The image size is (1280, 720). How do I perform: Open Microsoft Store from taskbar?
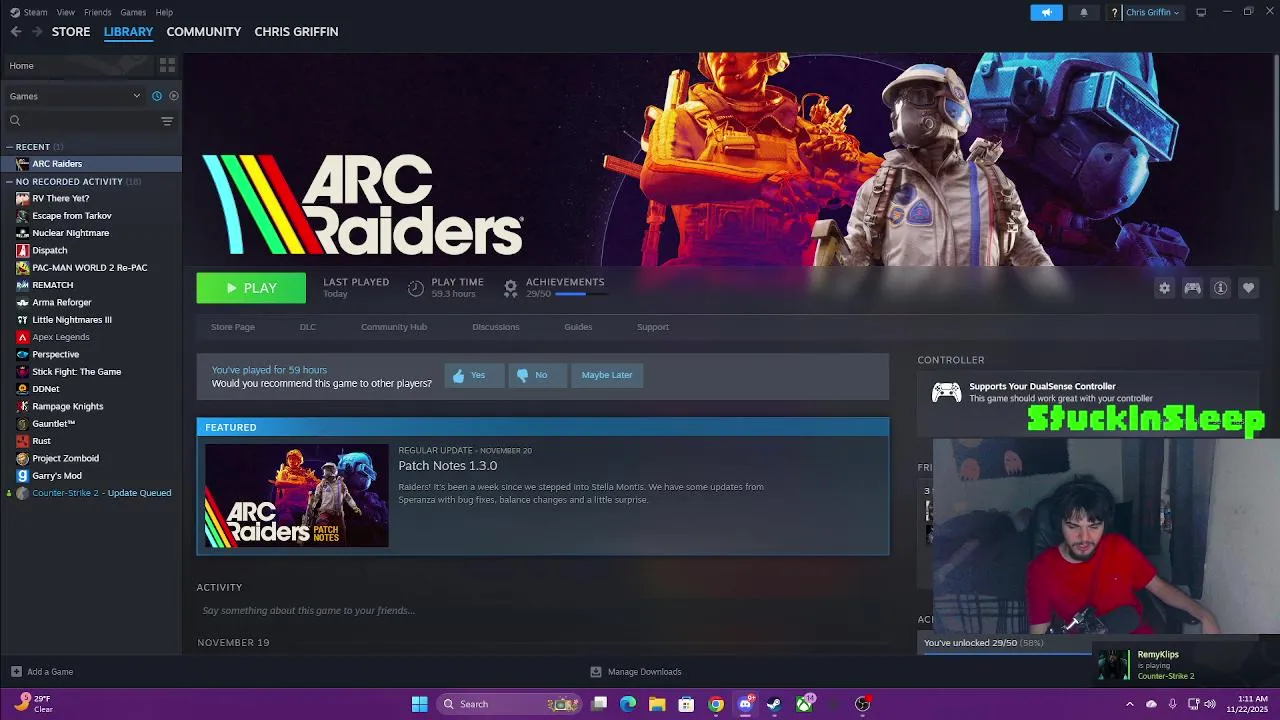pos(686,704)
